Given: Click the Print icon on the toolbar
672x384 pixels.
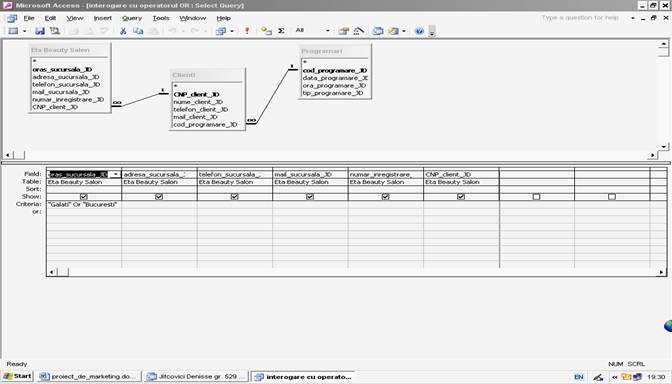Looking at the screenshot, I should click(74, 31).
